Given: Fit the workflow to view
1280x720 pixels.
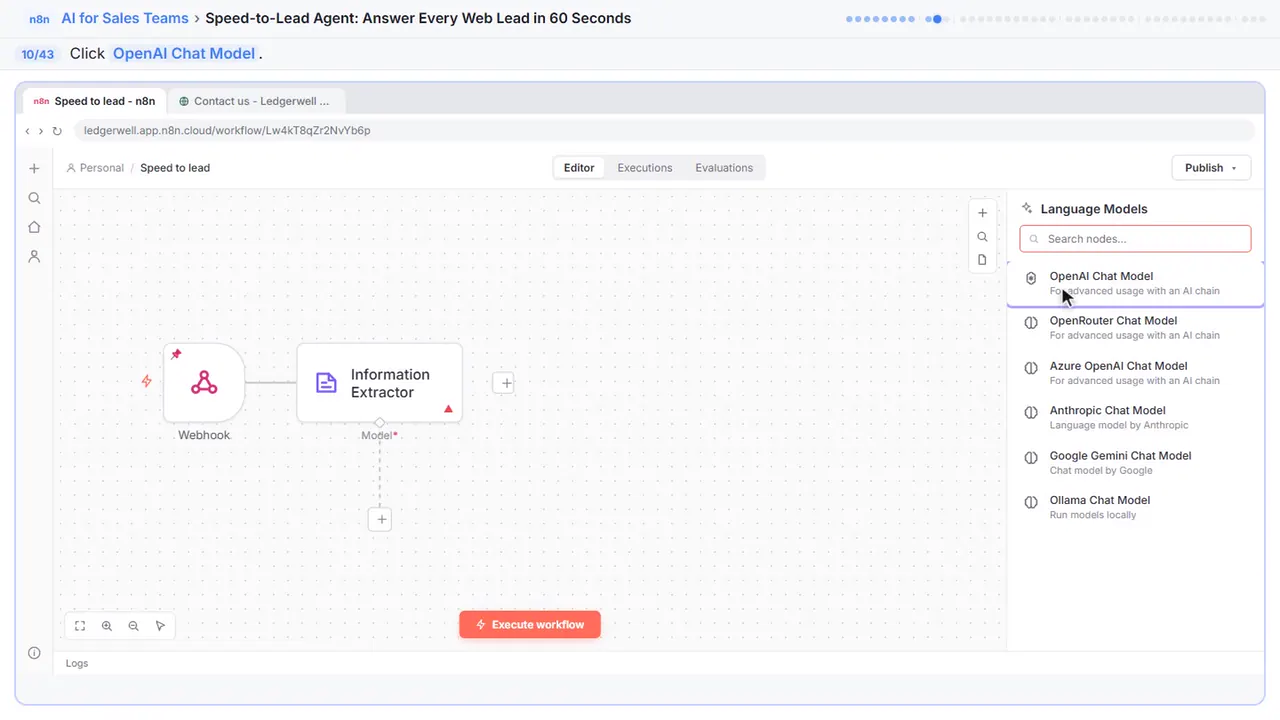Looking at the screenshot, I should pyautogui.click(x=80, y=626).
